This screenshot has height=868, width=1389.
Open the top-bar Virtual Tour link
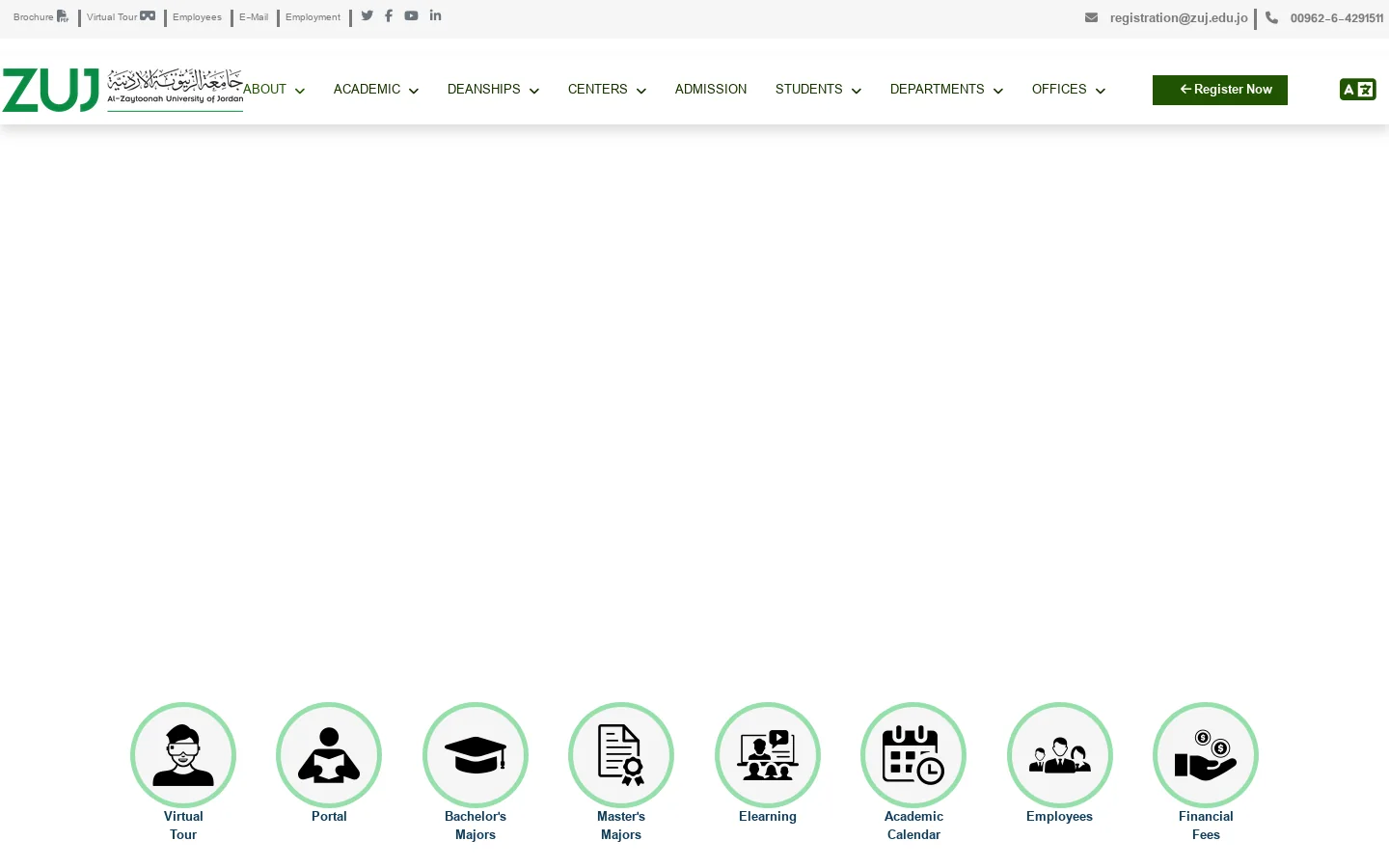(x=121, y=17)
